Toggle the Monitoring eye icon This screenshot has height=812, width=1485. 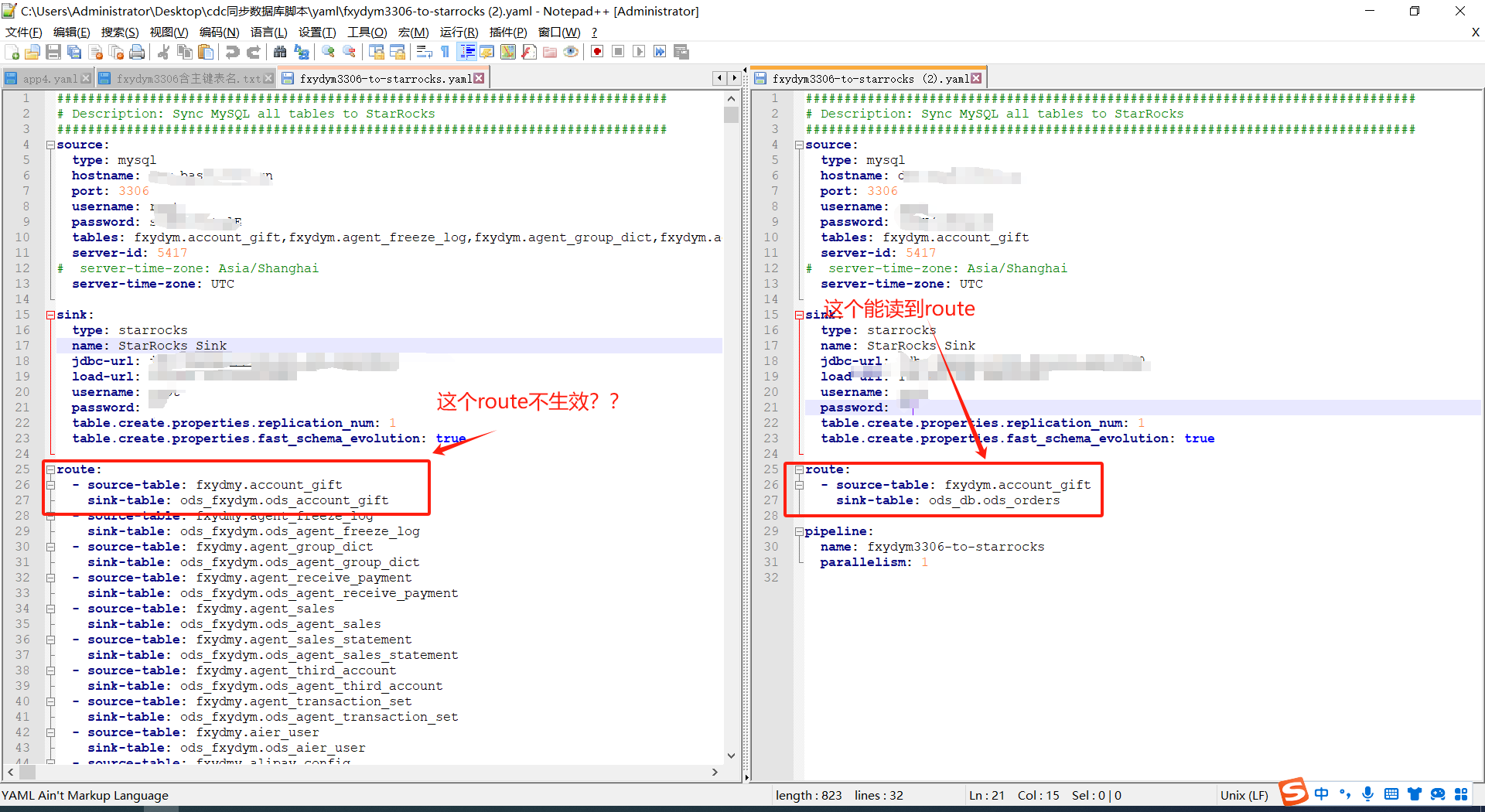tap(571, 52)
